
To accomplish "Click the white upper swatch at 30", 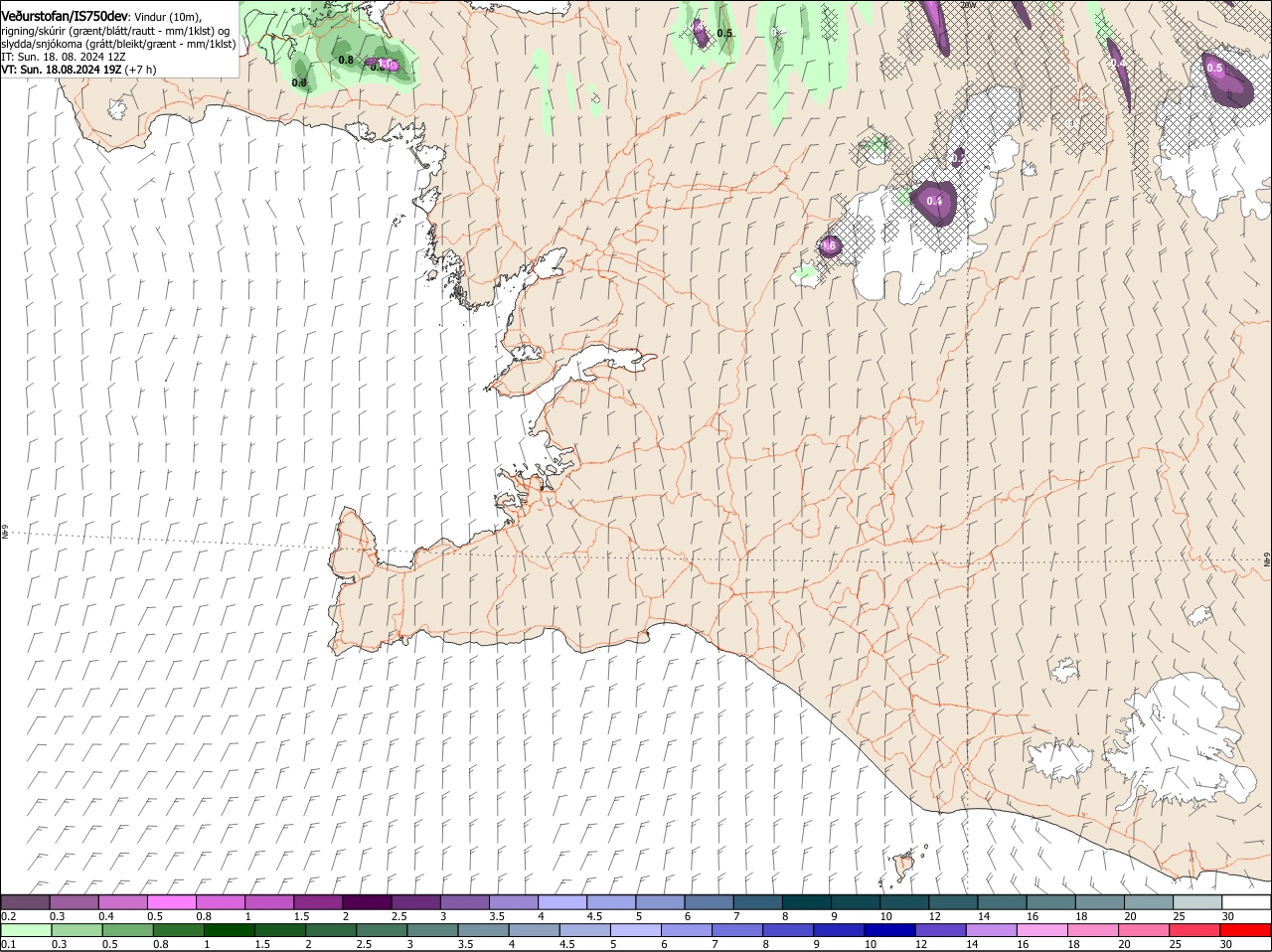I will click(x=1246, y=901).
